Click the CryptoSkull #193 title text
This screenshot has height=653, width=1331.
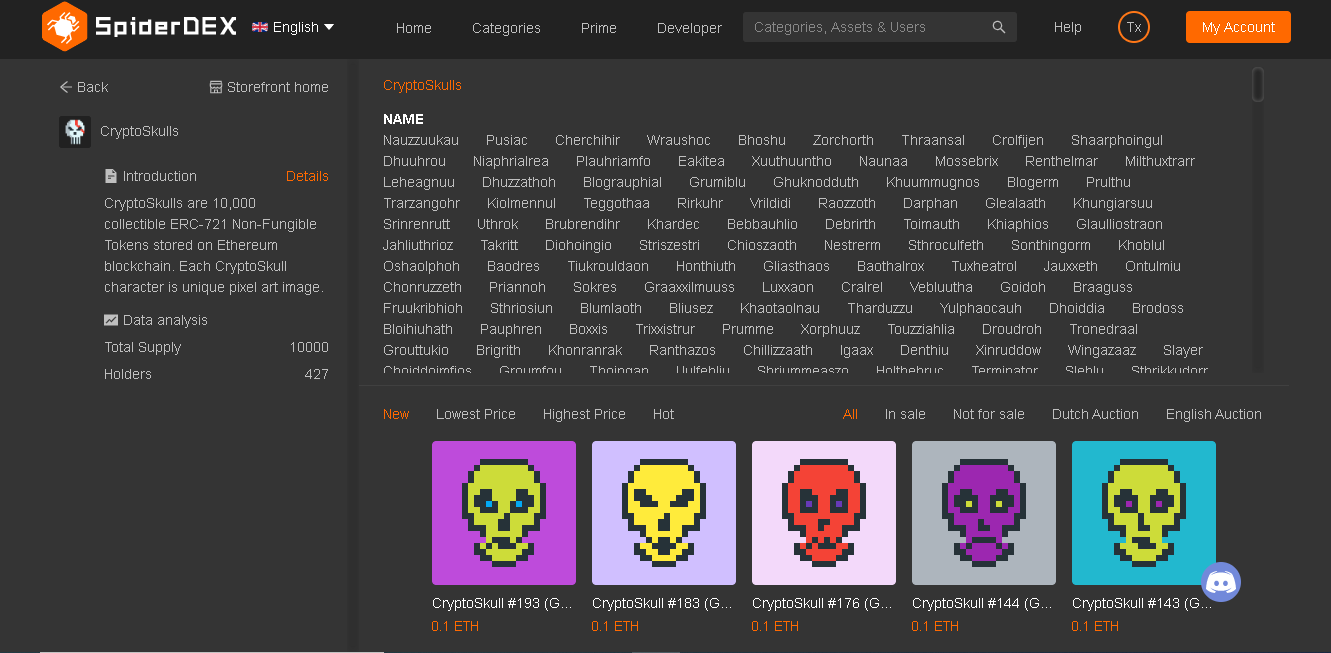point(503,603)
